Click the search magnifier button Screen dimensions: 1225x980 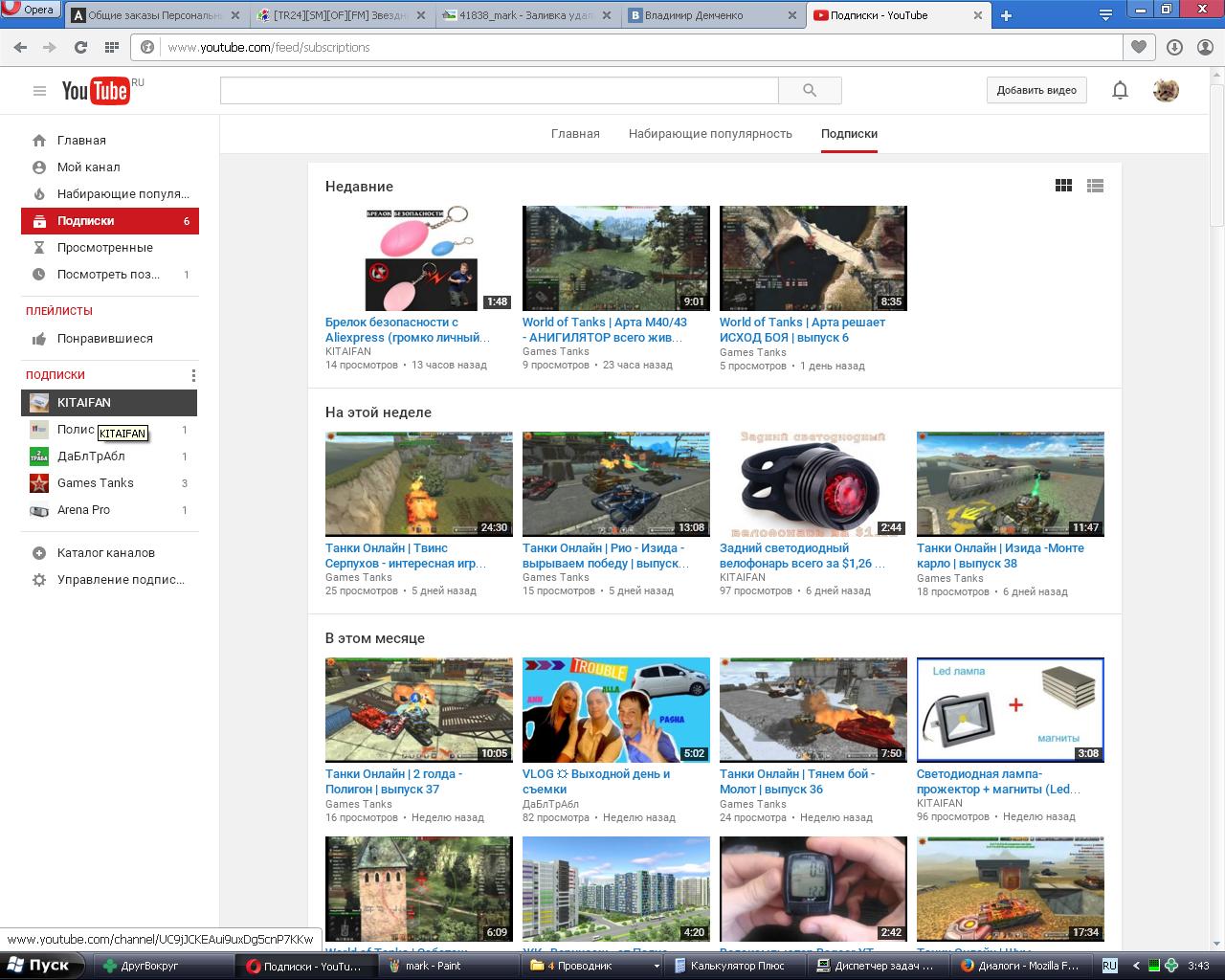point(810,90)
